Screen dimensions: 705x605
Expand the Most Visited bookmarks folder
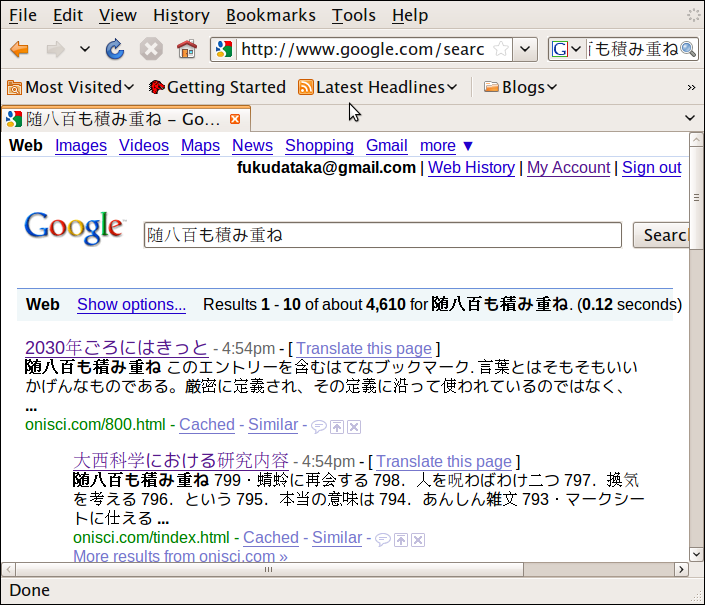click(71, 87)
